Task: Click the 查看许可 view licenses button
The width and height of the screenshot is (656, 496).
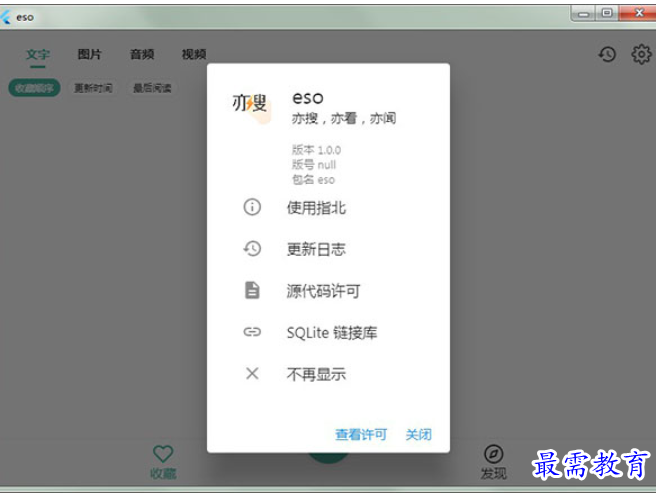Action: 361,435
